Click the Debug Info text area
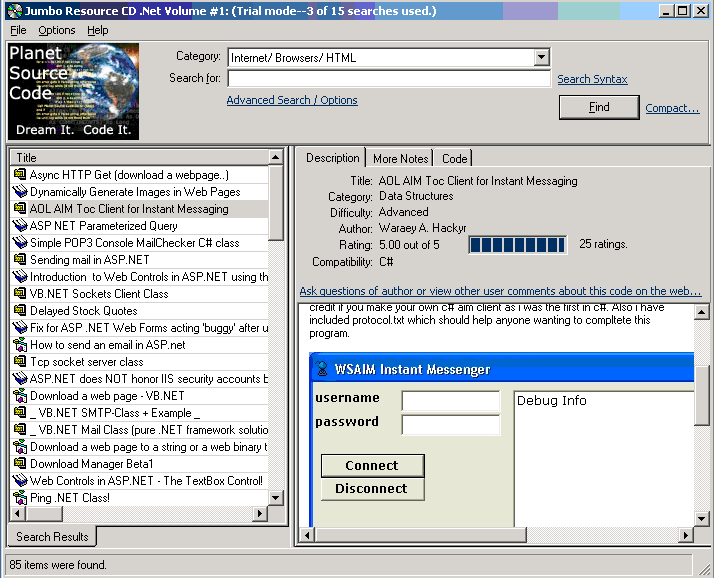 point(604,458)
